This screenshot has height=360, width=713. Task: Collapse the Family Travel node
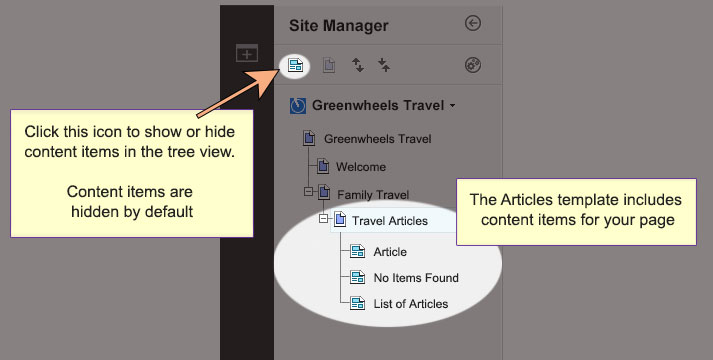(309, 192)
